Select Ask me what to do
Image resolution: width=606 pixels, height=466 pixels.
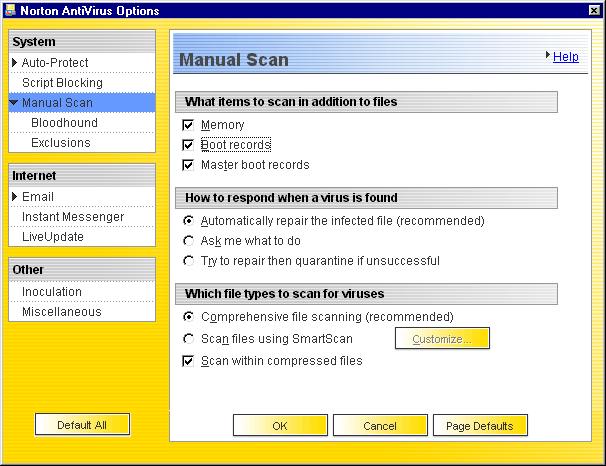pos(188,241)
